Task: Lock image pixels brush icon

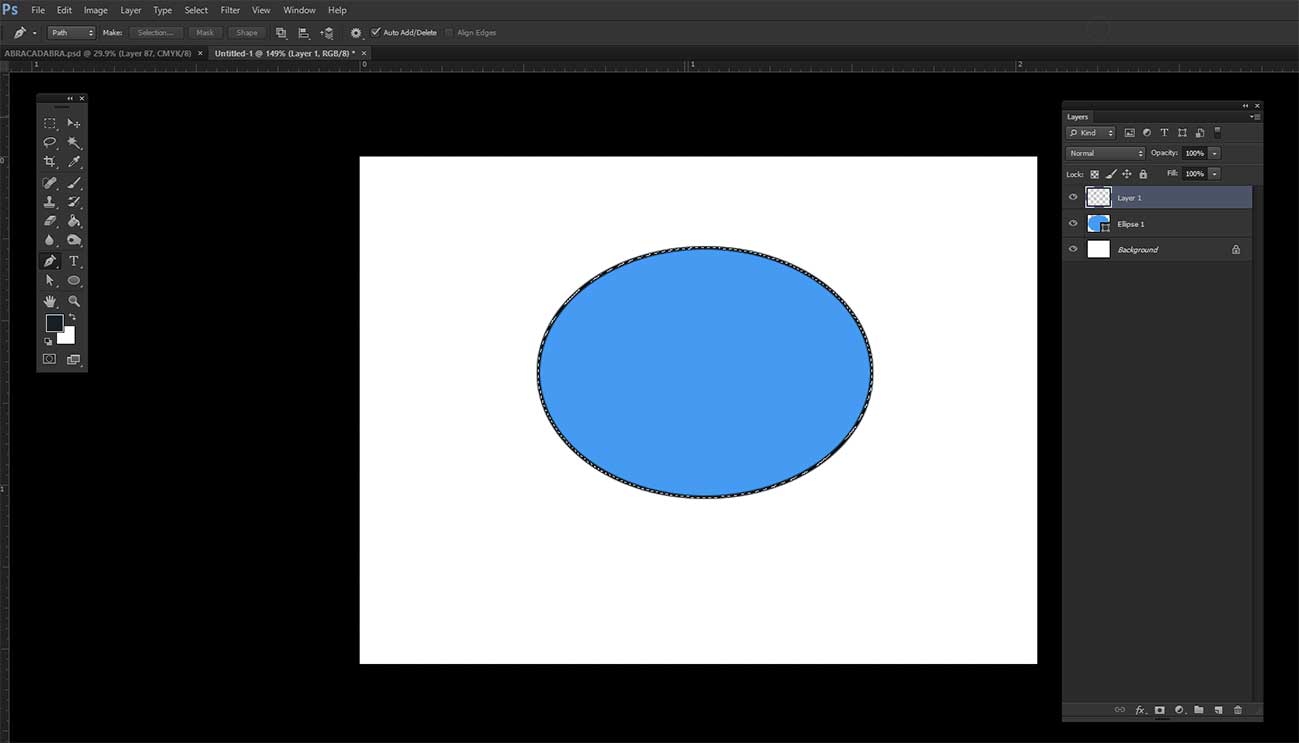Action: pos(1111,174)
